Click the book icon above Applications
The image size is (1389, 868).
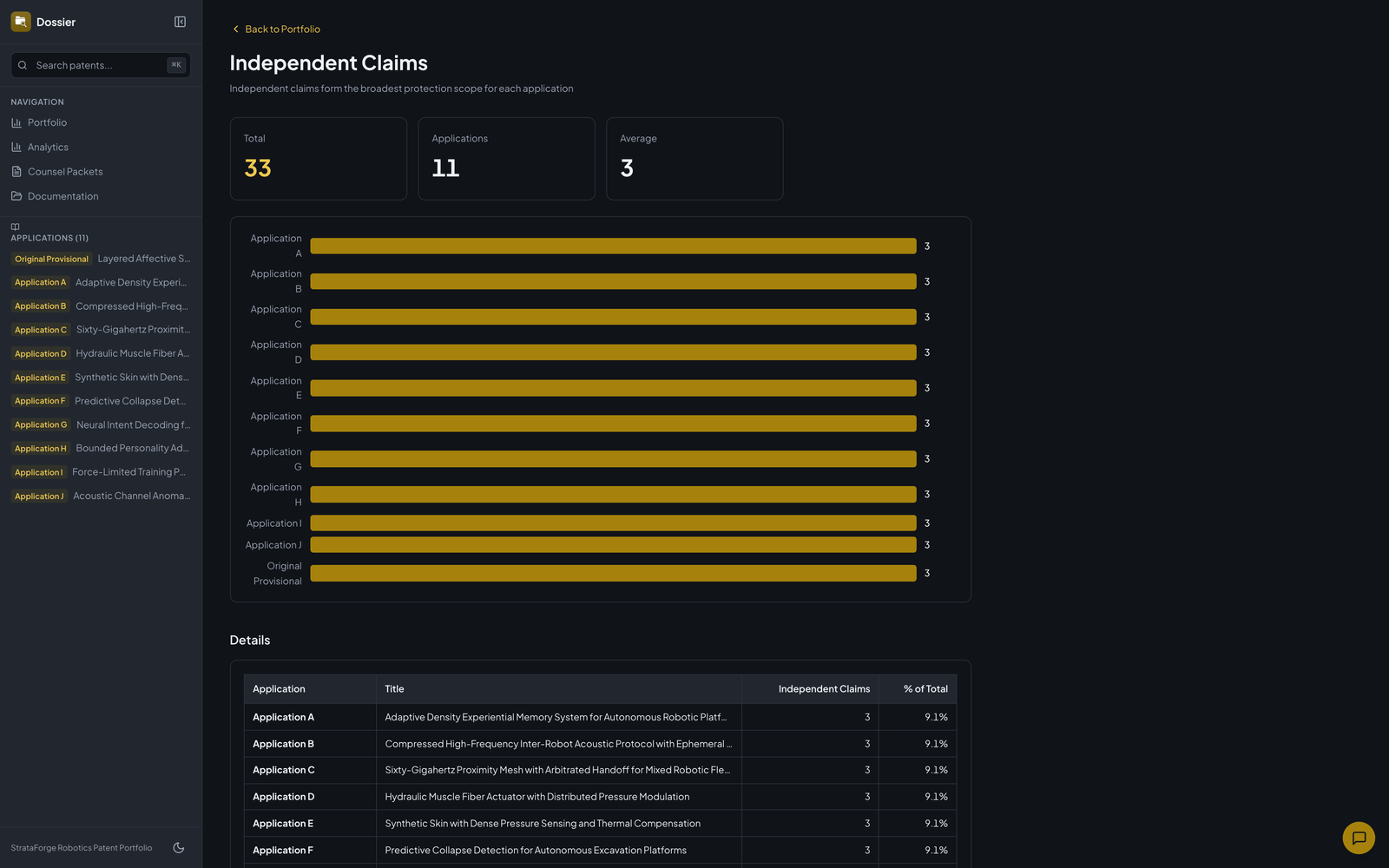(15, 227)
